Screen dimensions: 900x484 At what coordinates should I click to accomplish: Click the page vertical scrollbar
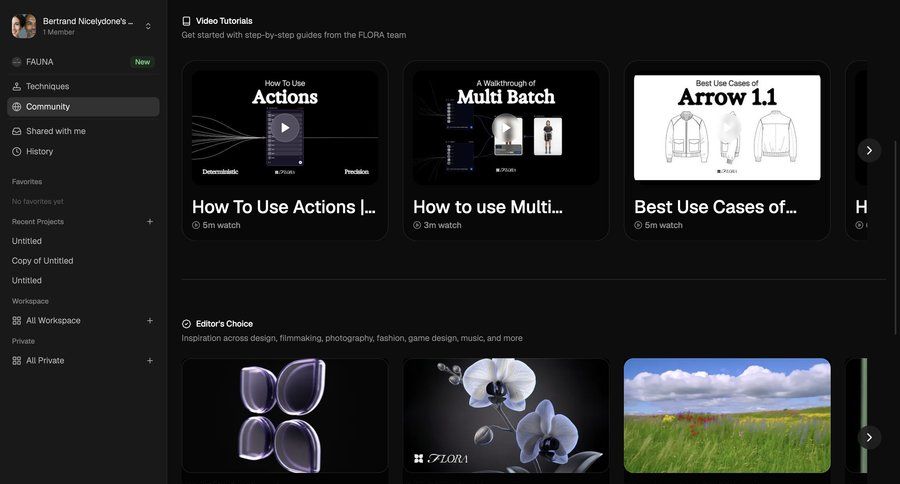coord(895,237)
